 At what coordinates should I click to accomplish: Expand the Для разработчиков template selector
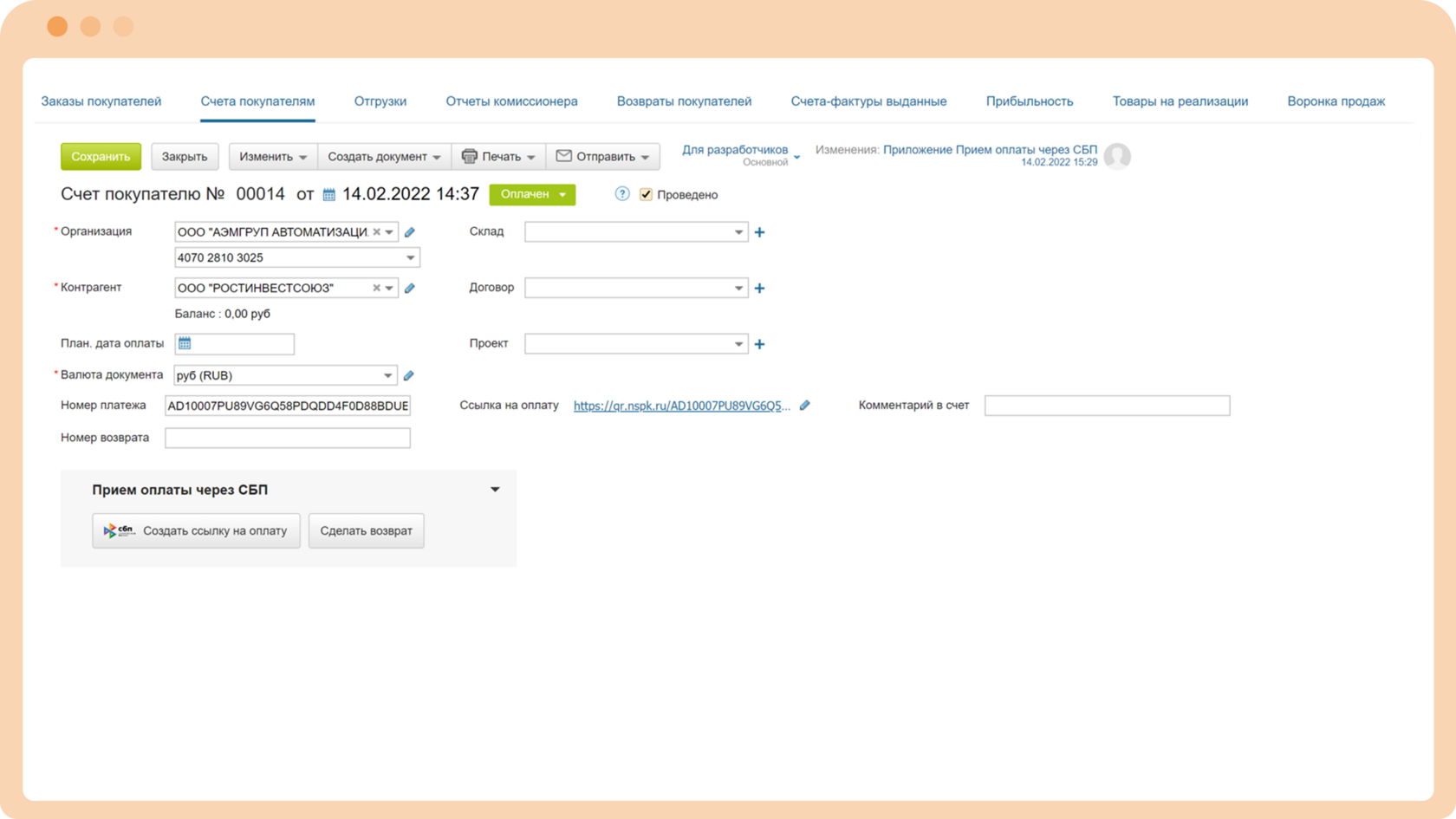point(740,155)
